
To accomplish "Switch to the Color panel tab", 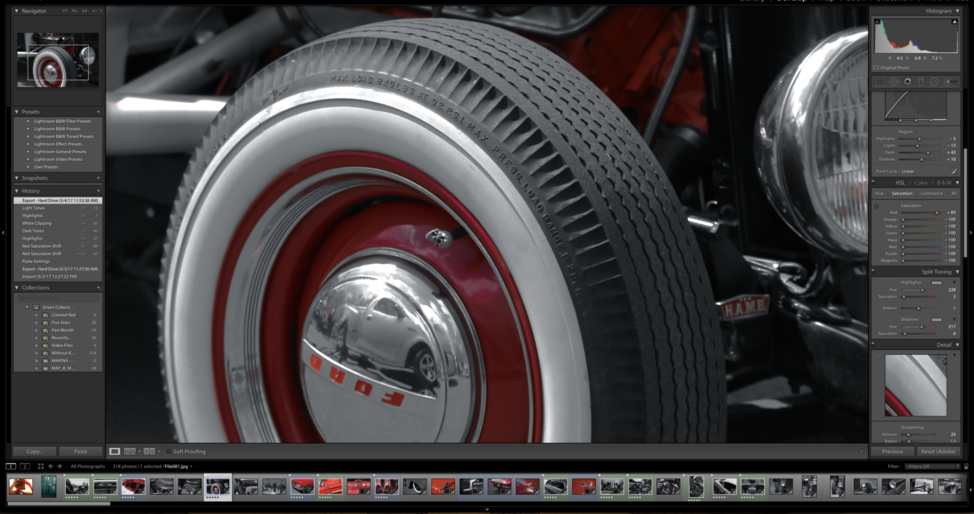I will (x=921, y=183).
